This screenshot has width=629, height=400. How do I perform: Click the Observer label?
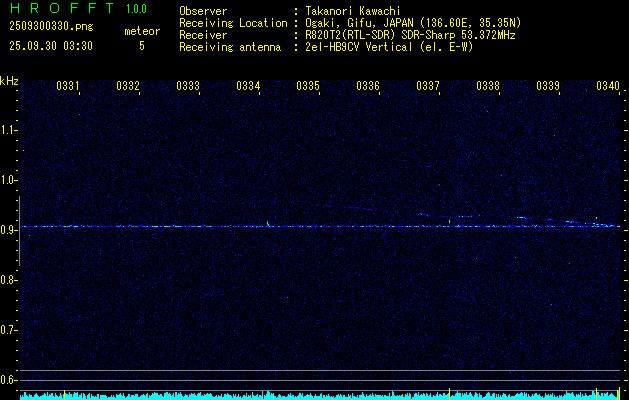click(x=203, y=11)
